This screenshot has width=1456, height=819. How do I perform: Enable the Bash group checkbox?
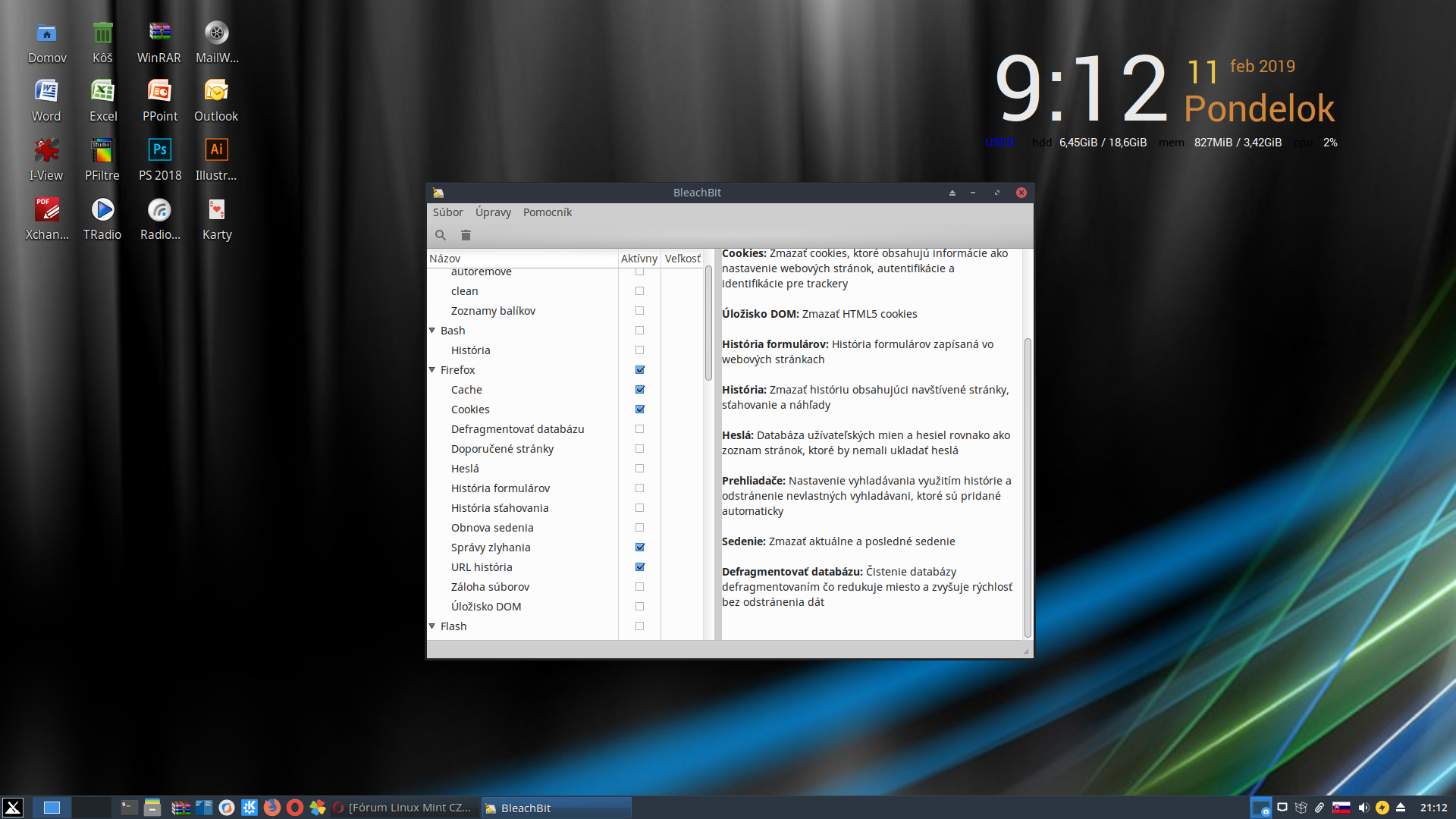640,331
